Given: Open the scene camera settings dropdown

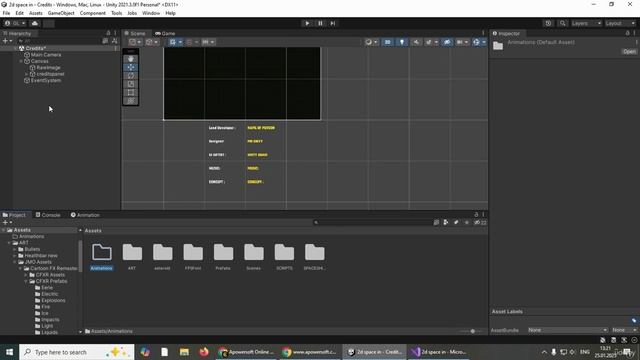Looking at the screenshot, I should [462, 42].
